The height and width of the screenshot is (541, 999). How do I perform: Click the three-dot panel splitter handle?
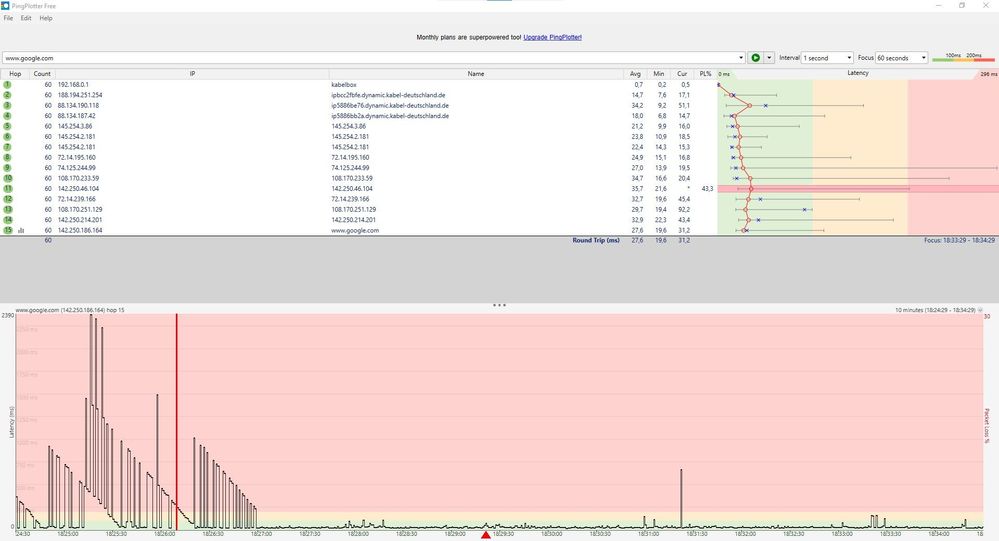point(499,305)
